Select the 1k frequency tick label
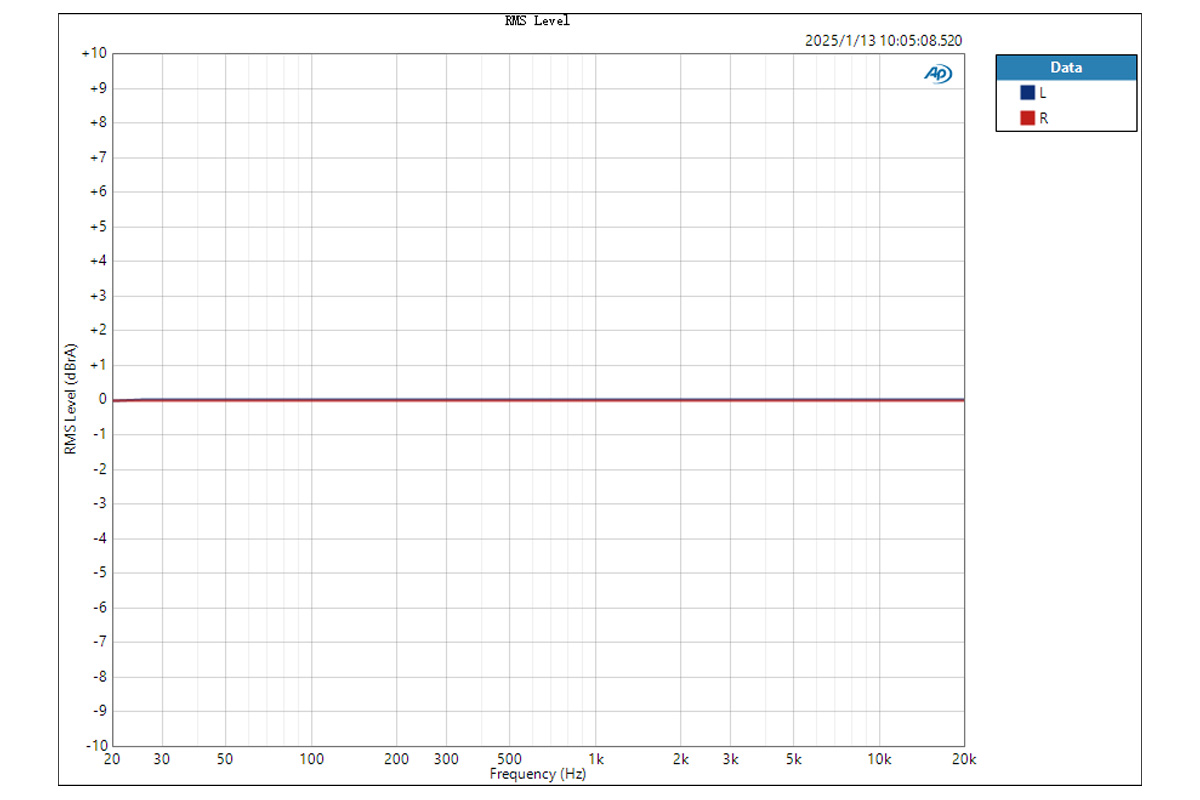The image size is (1200, 800). click(595, 759)
